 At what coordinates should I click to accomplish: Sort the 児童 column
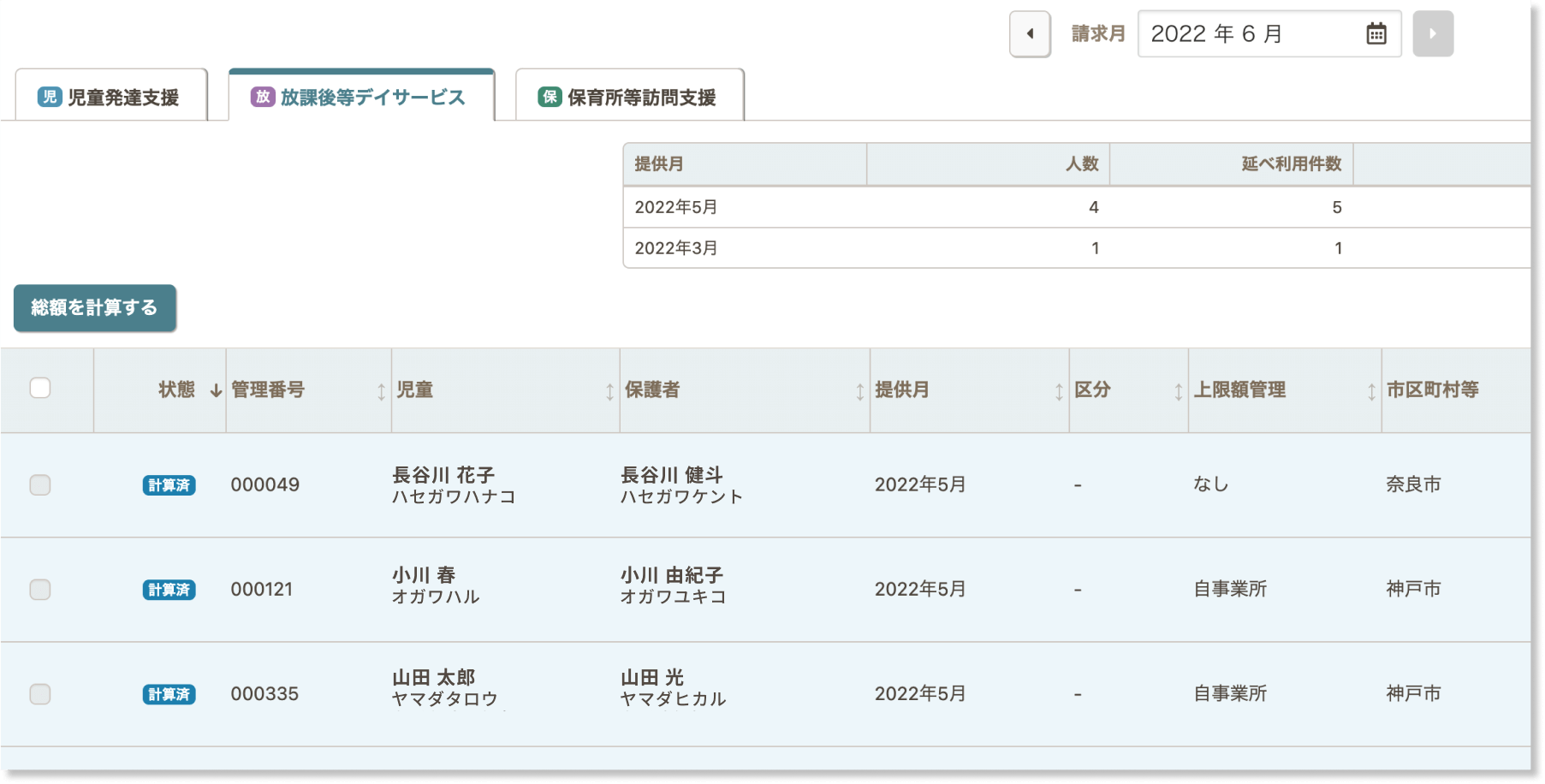tap(609, 391)
